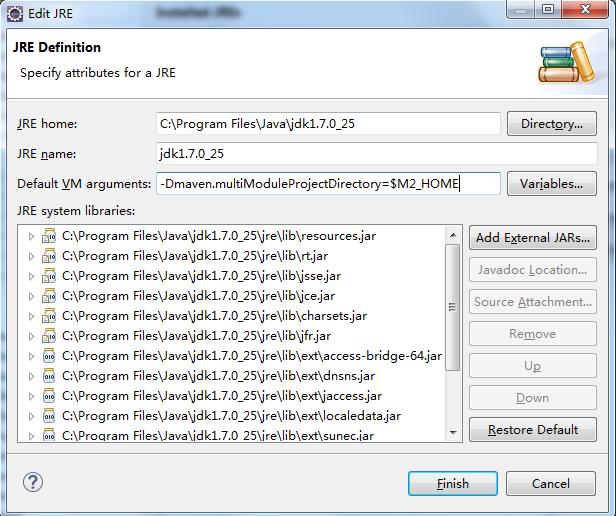Click the 'JRE system libraries:' label
Image resolution: width=616 pixels, height=516 pixels.
coord(76,211)
